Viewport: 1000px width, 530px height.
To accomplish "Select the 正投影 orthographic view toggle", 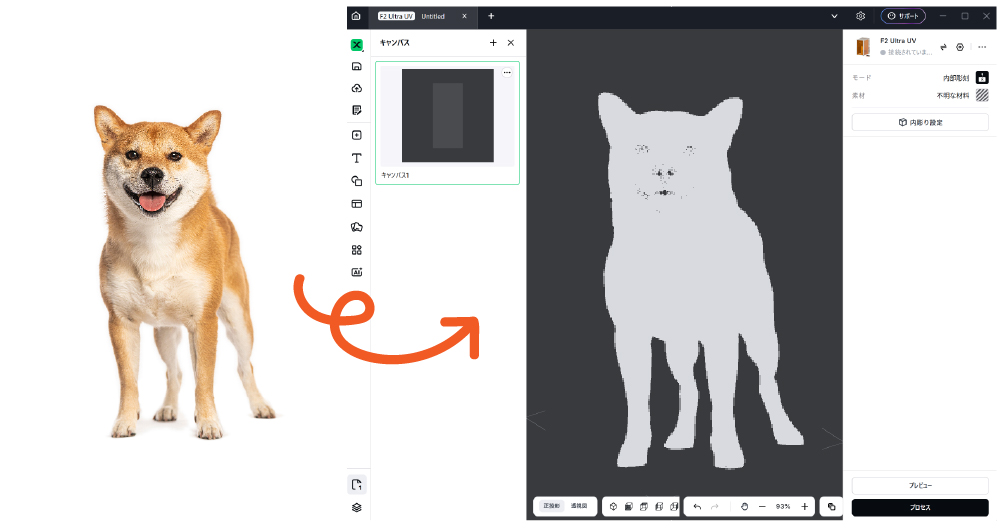I will [x=552, y=506].
